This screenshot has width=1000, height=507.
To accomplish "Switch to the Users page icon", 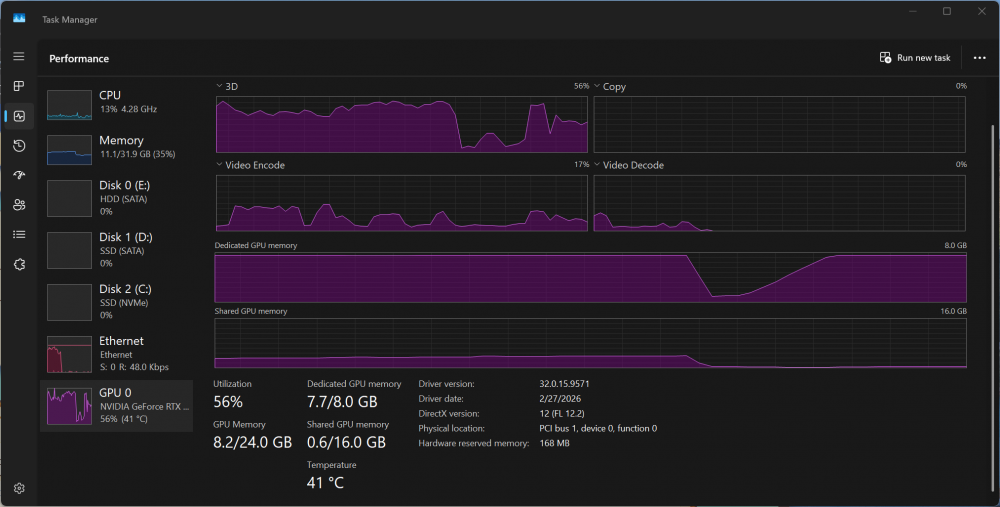I will coord(19,205).
